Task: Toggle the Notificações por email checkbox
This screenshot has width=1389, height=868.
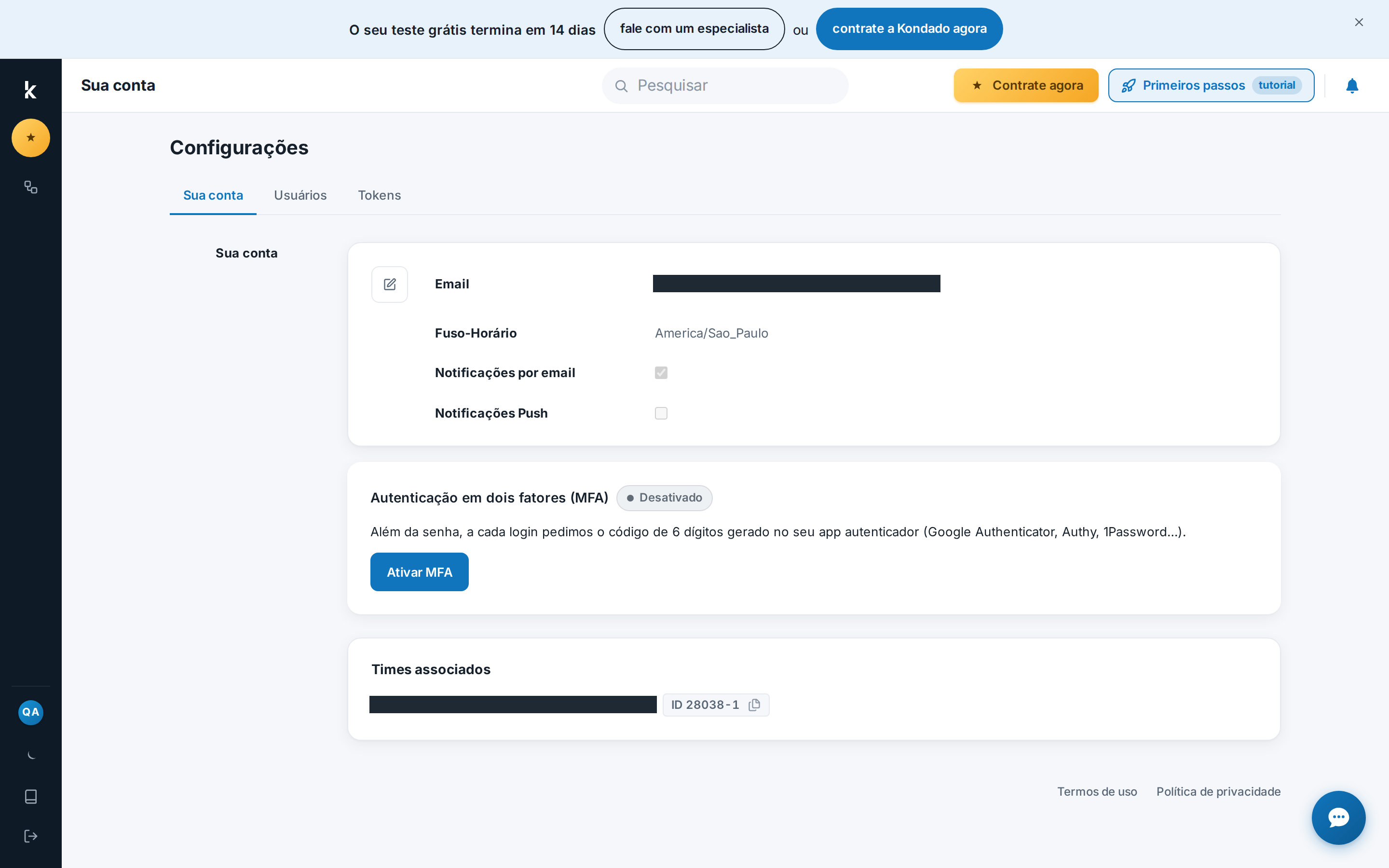Action: [661, 373]
